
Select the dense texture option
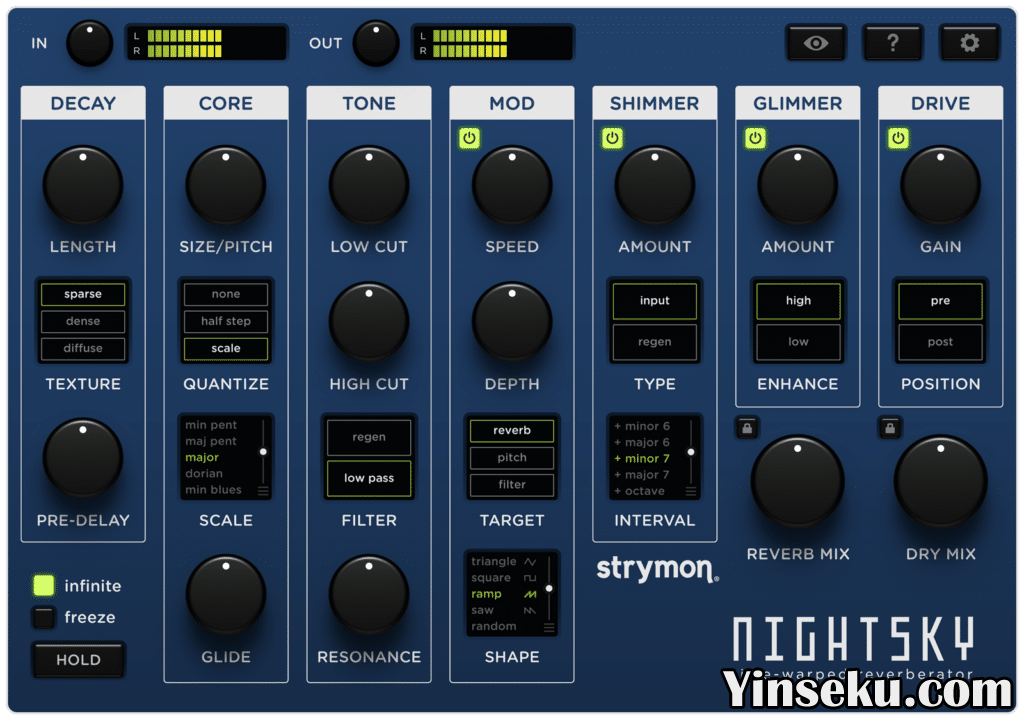[x=83, y=321]
